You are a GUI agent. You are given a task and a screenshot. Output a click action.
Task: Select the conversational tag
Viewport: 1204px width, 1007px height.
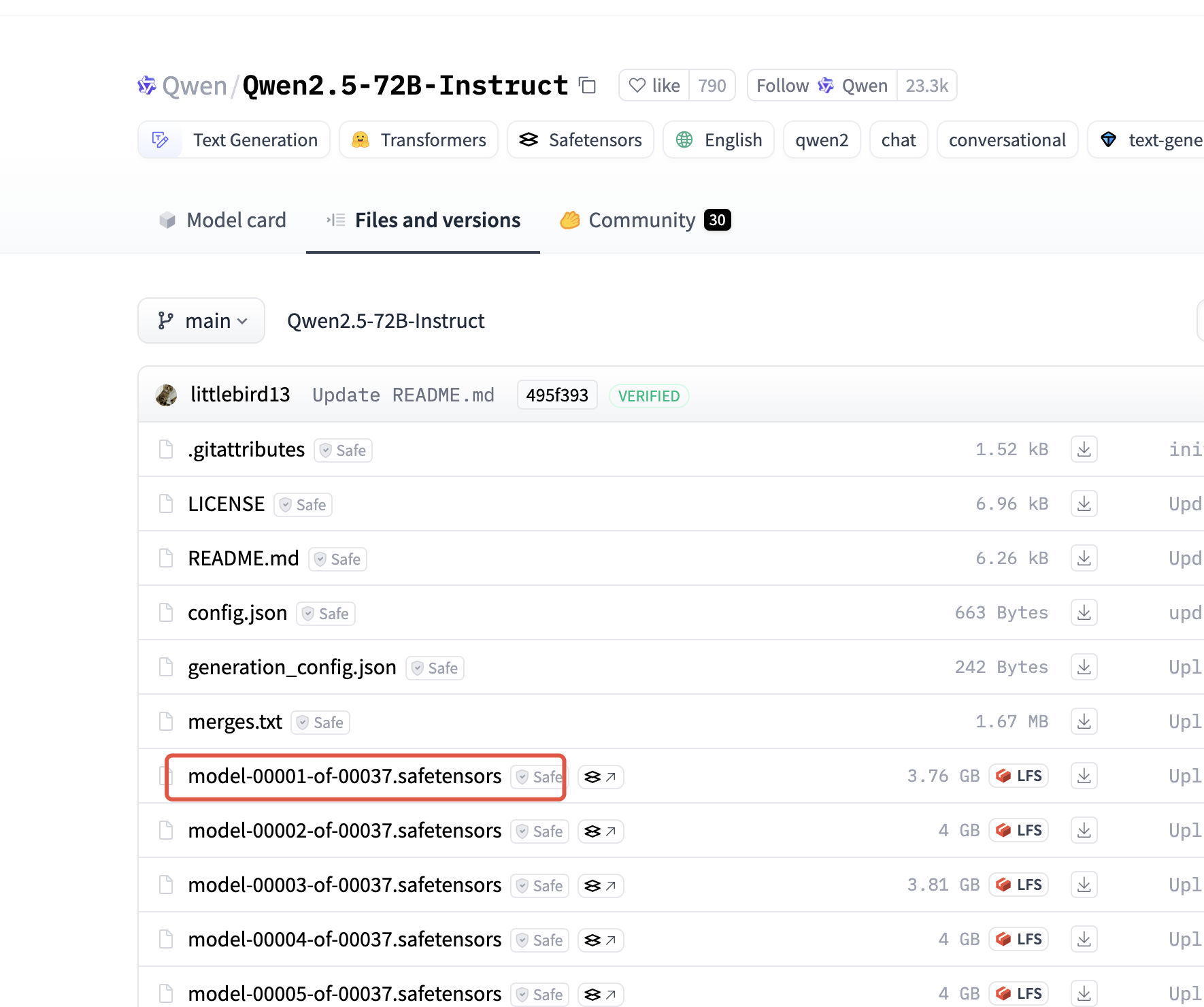point(1007,139)
